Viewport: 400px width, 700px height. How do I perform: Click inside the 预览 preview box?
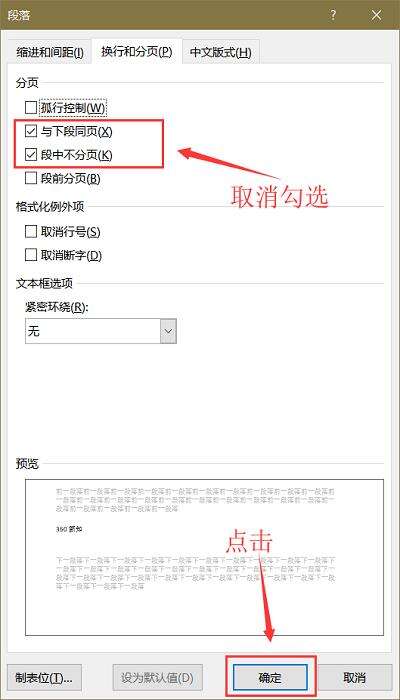[204, 557]
